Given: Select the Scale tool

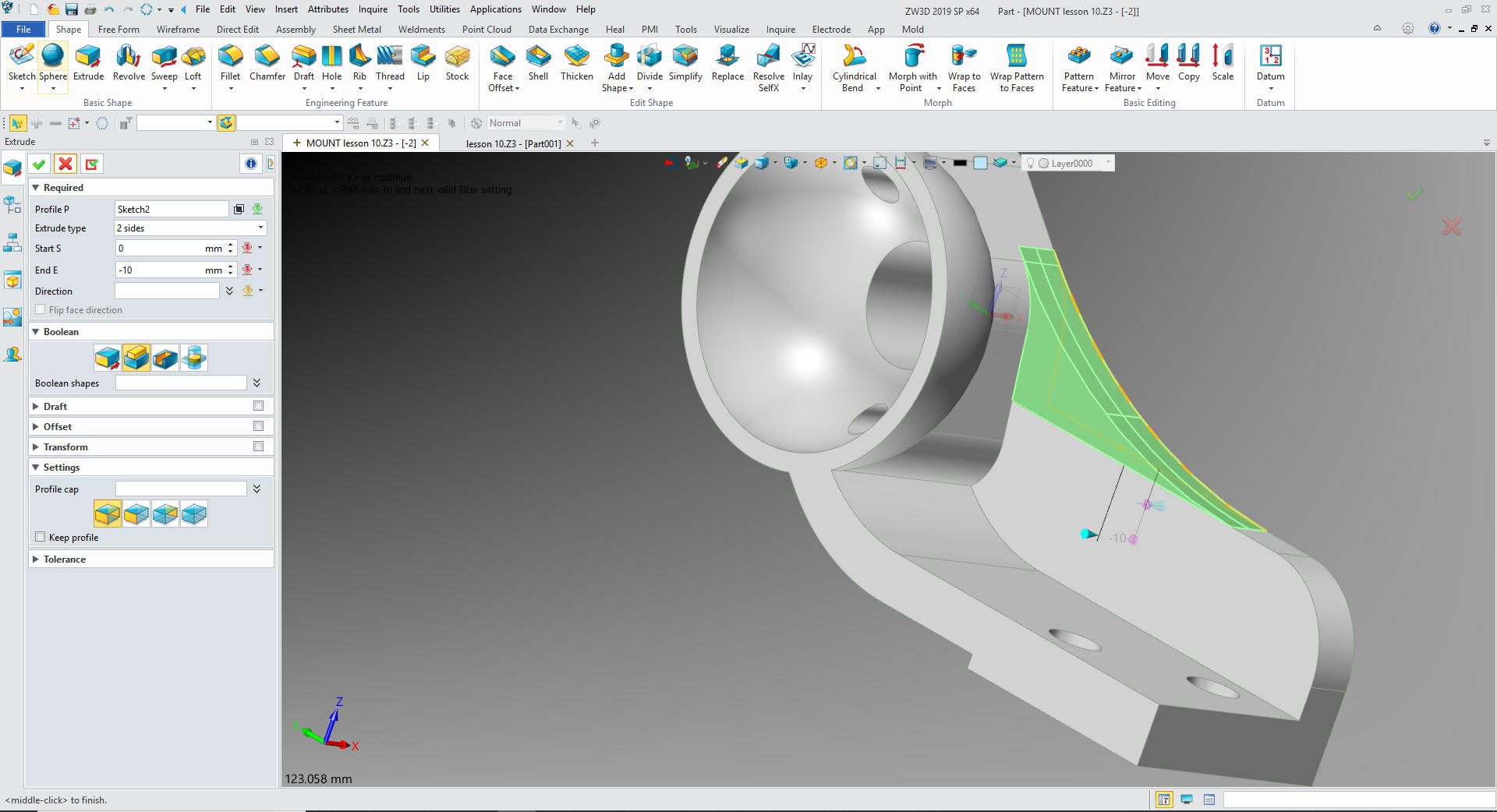Looking at the screenshot, I should 1223,62.
